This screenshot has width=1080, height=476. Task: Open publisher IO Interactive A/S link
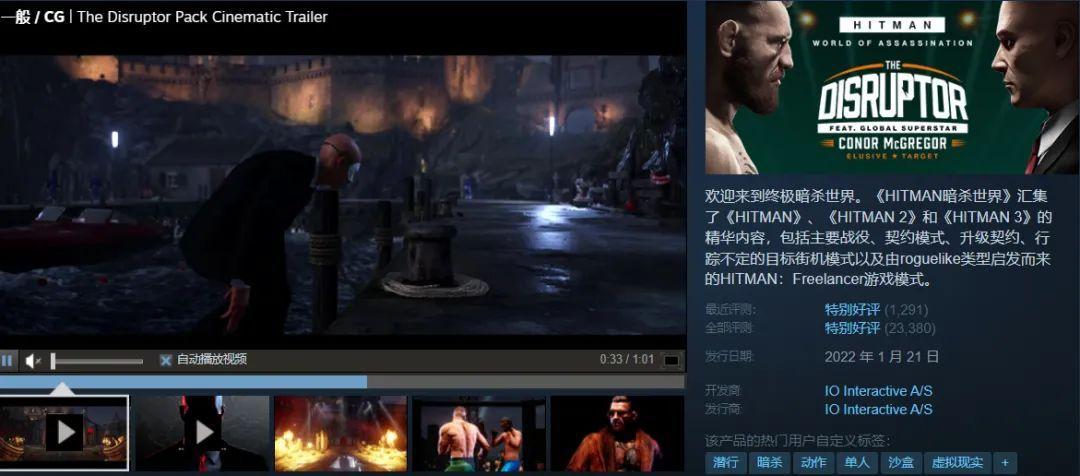[x=878, y=409]
